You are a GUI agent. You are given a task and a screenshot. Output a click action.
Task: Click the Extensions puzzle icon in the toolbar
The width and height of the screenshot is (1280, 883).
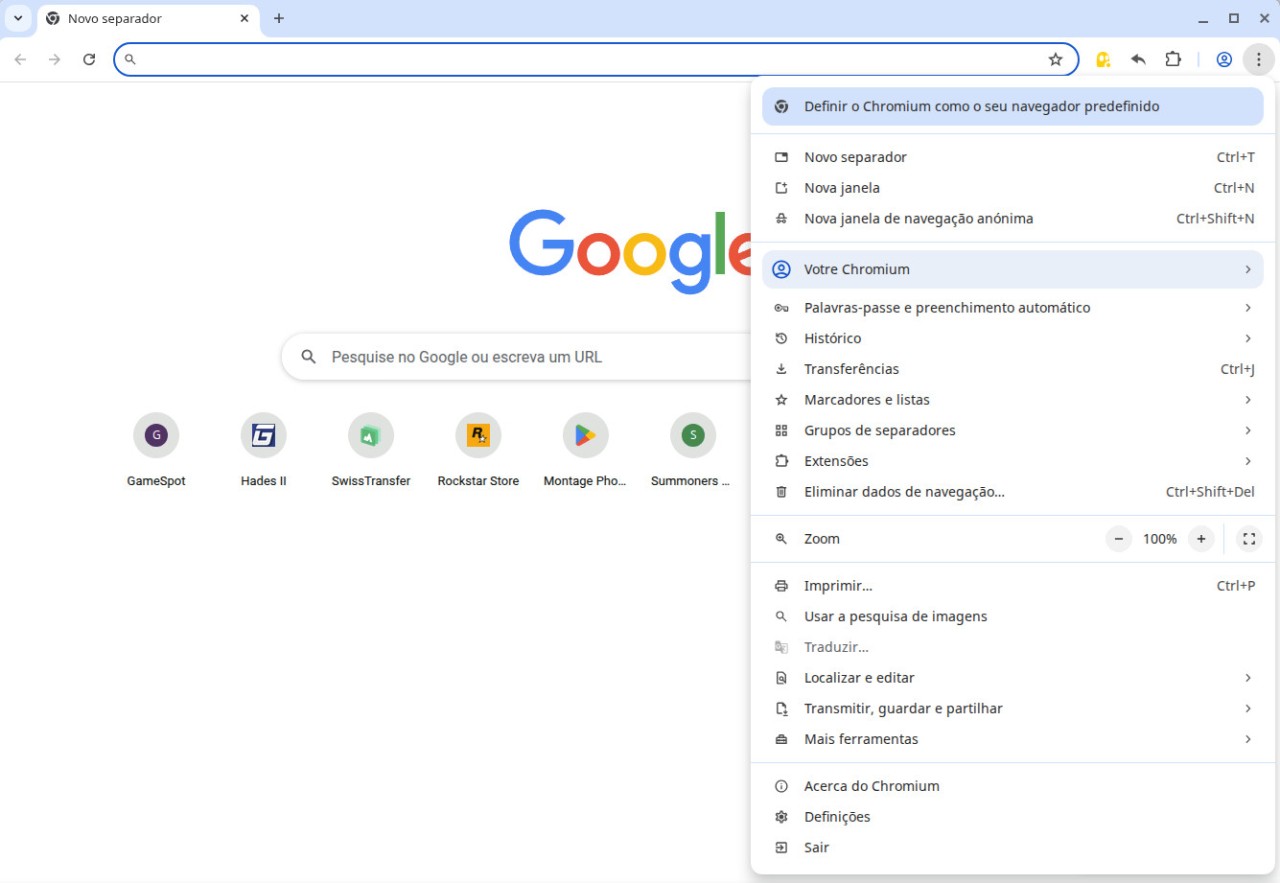1172,59
